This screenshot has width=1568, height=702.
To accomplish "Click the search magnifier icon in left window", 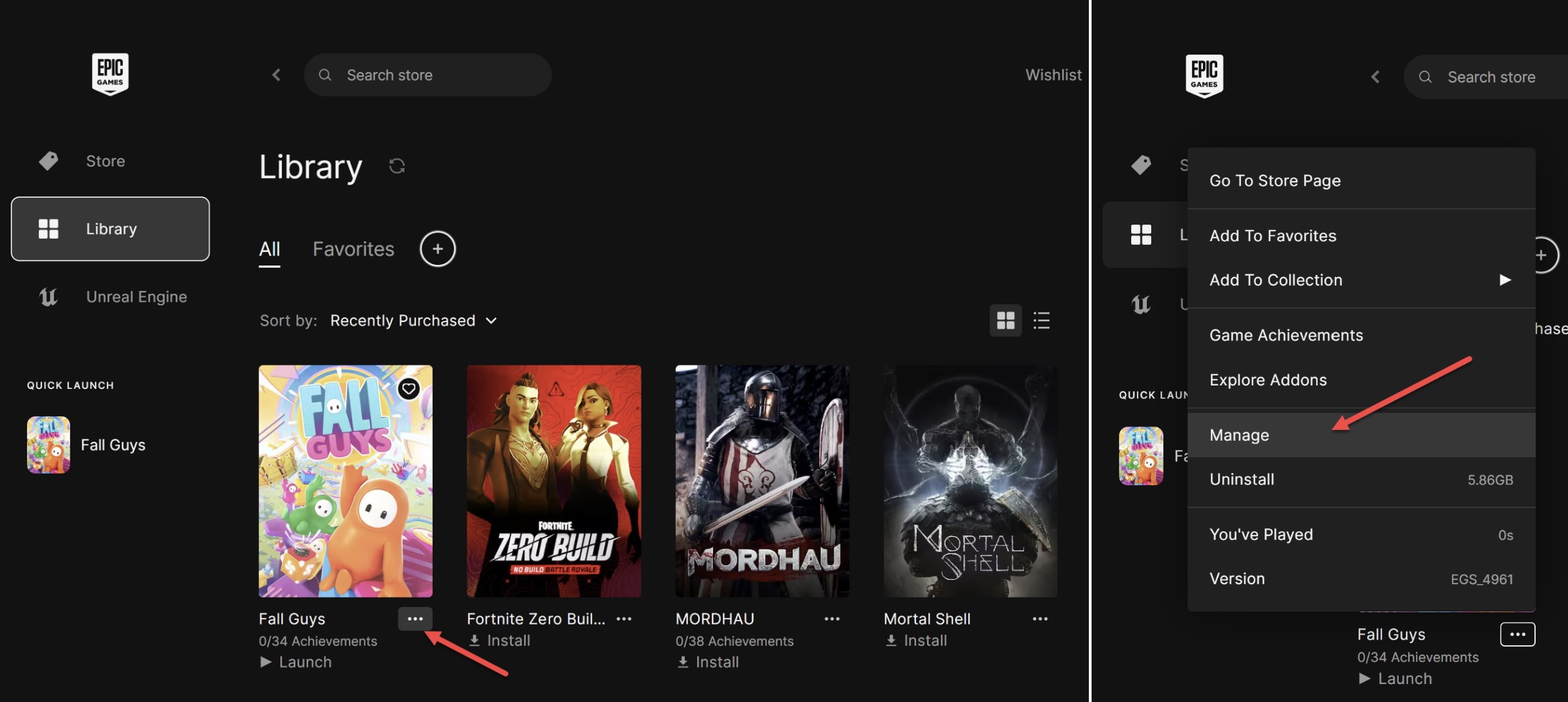I will (x=325, y=75).
